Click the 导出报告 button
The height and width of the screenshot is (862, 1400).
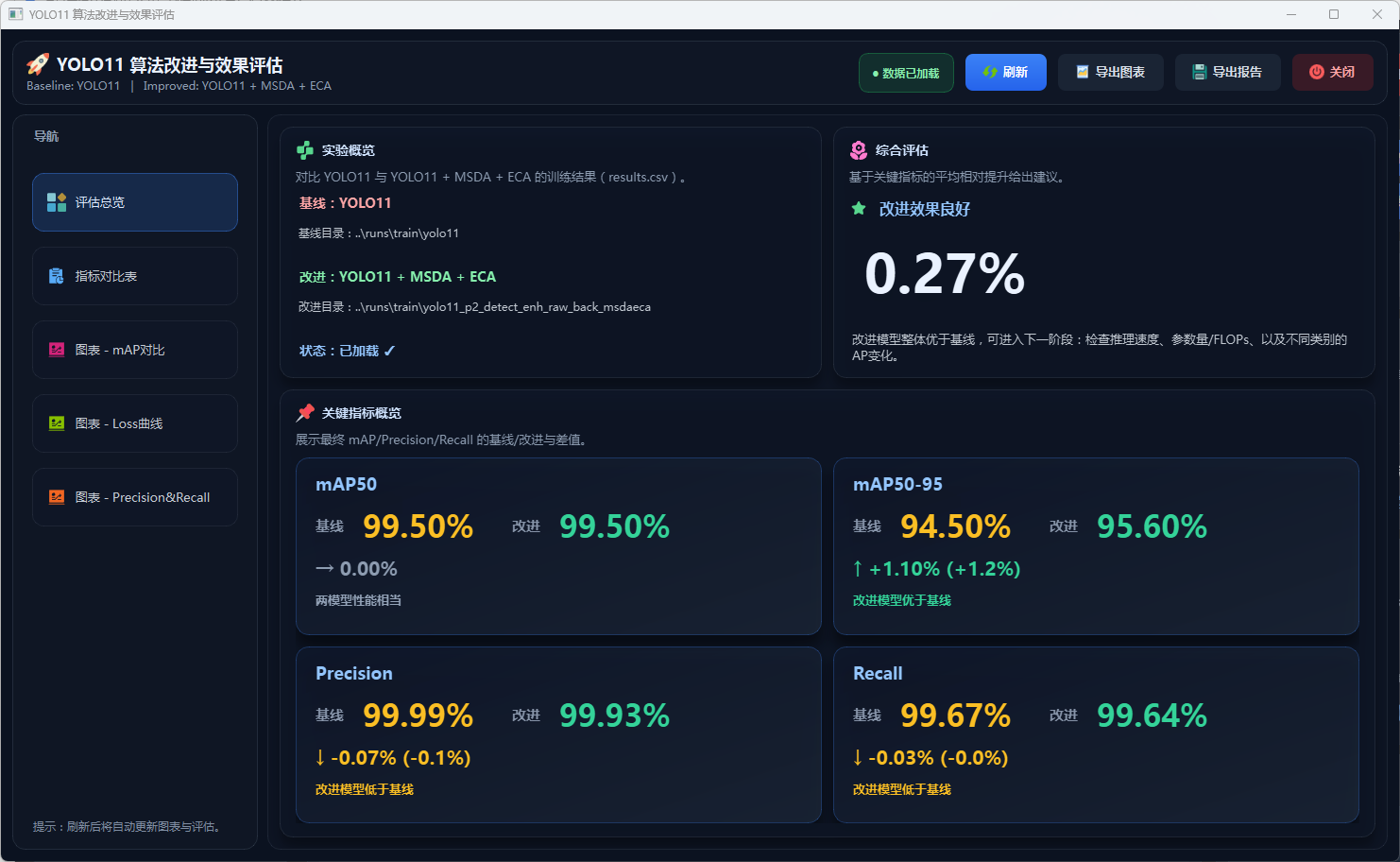pos(1227,73)
